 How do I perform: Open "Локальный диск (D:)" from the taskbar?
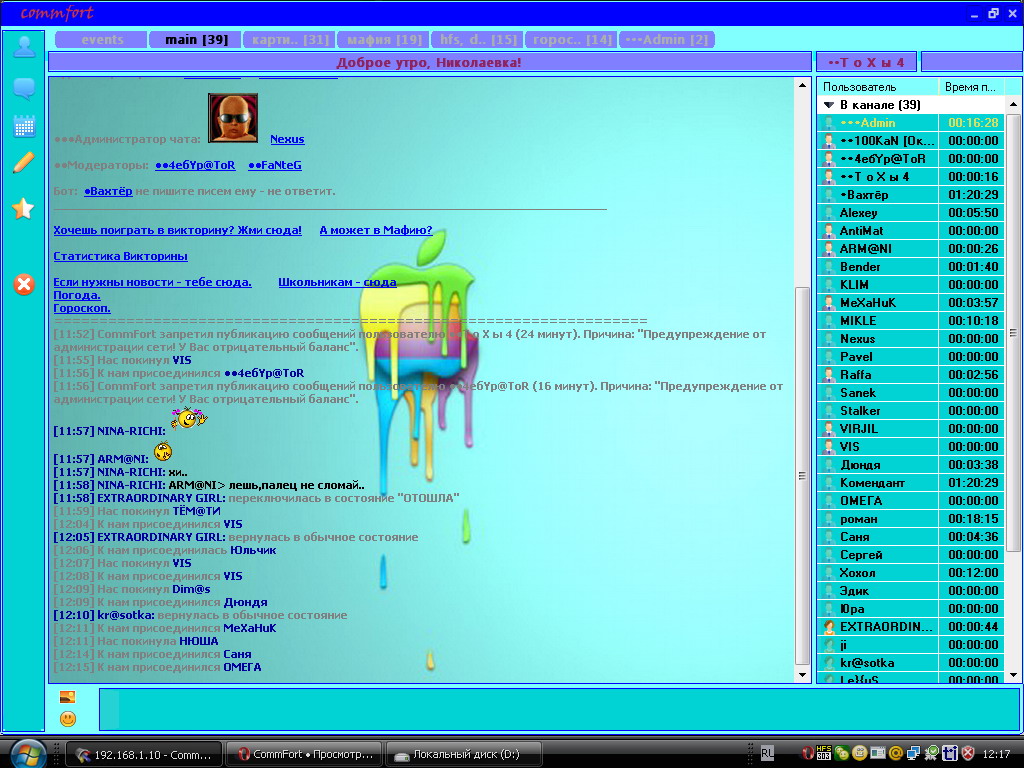coord(464,754)
